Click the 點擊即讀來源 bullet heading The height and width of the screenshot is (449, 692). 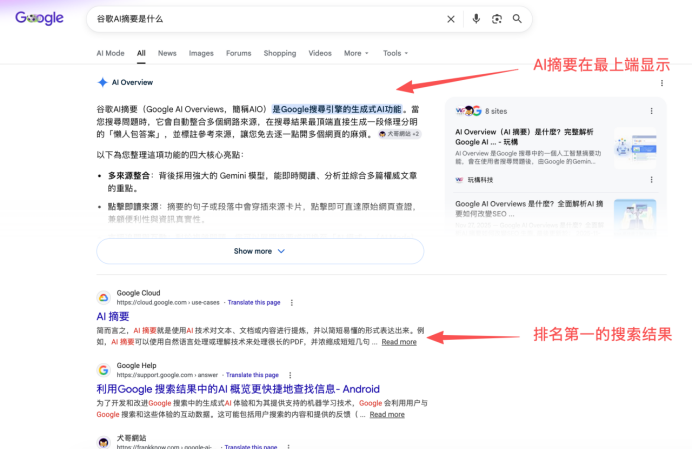coord(133,207)
